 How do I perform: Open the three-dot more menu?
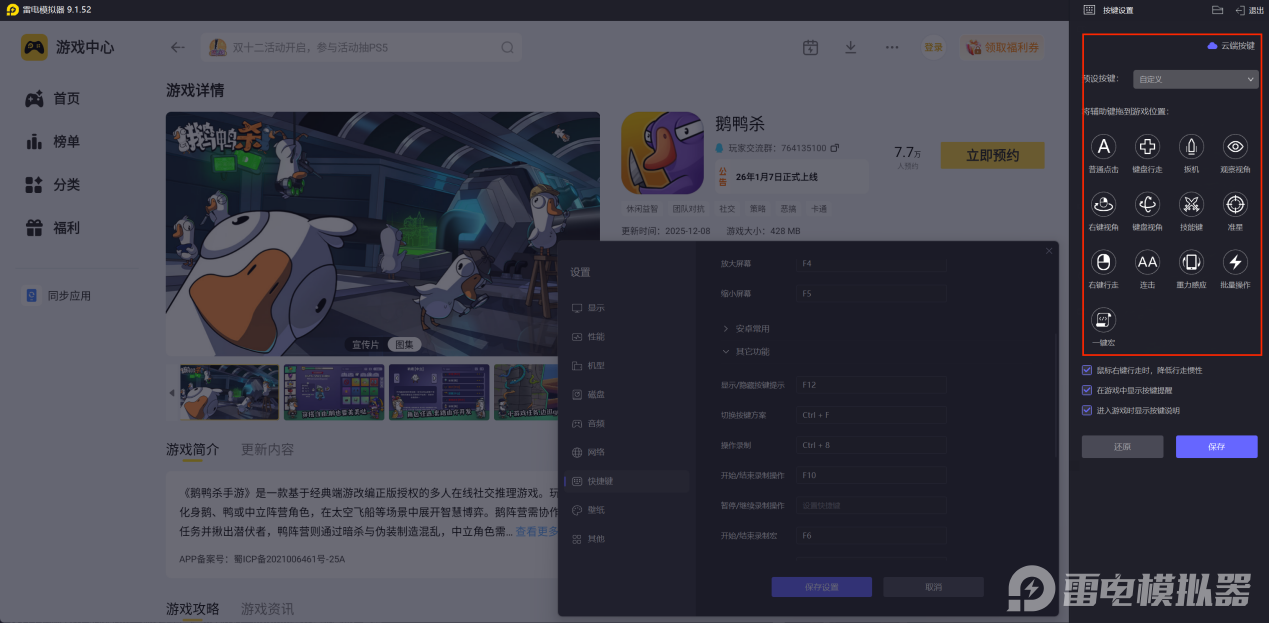[x=892, y=47]
